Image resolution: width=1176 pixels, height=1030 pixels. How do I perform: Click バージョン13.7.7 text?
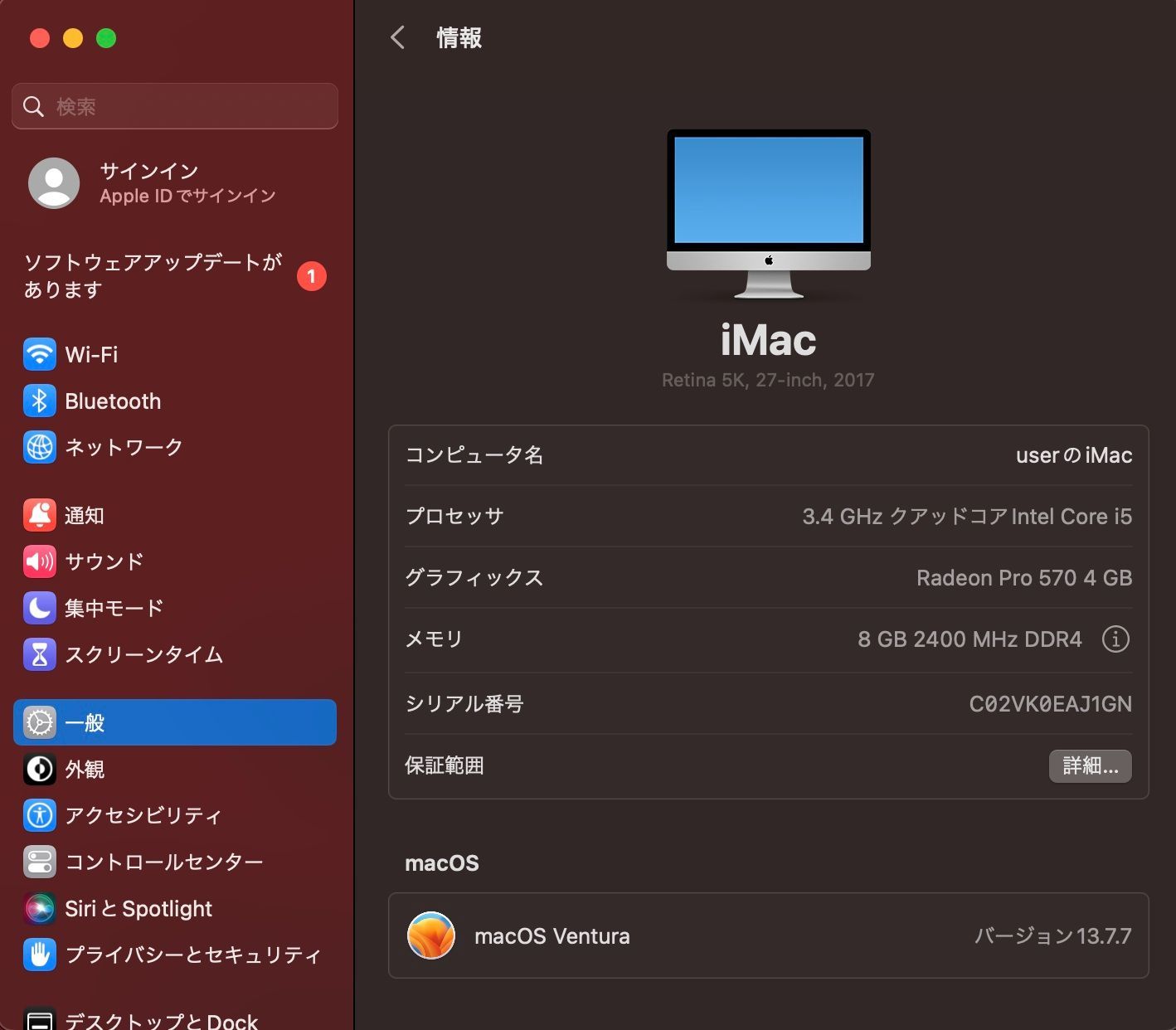[x=1053, y=936]
